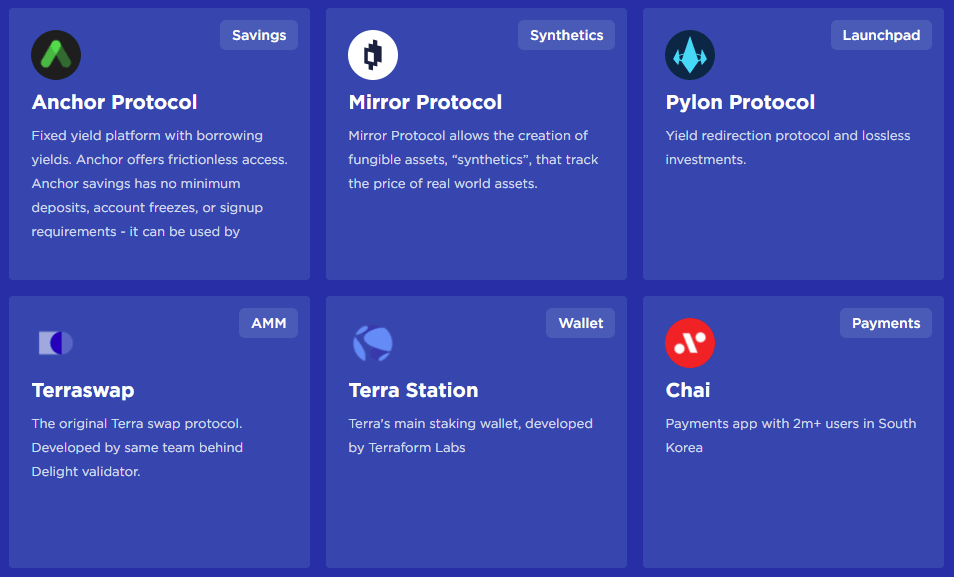Open the Anchor Protocol title link

coord(115,102)
